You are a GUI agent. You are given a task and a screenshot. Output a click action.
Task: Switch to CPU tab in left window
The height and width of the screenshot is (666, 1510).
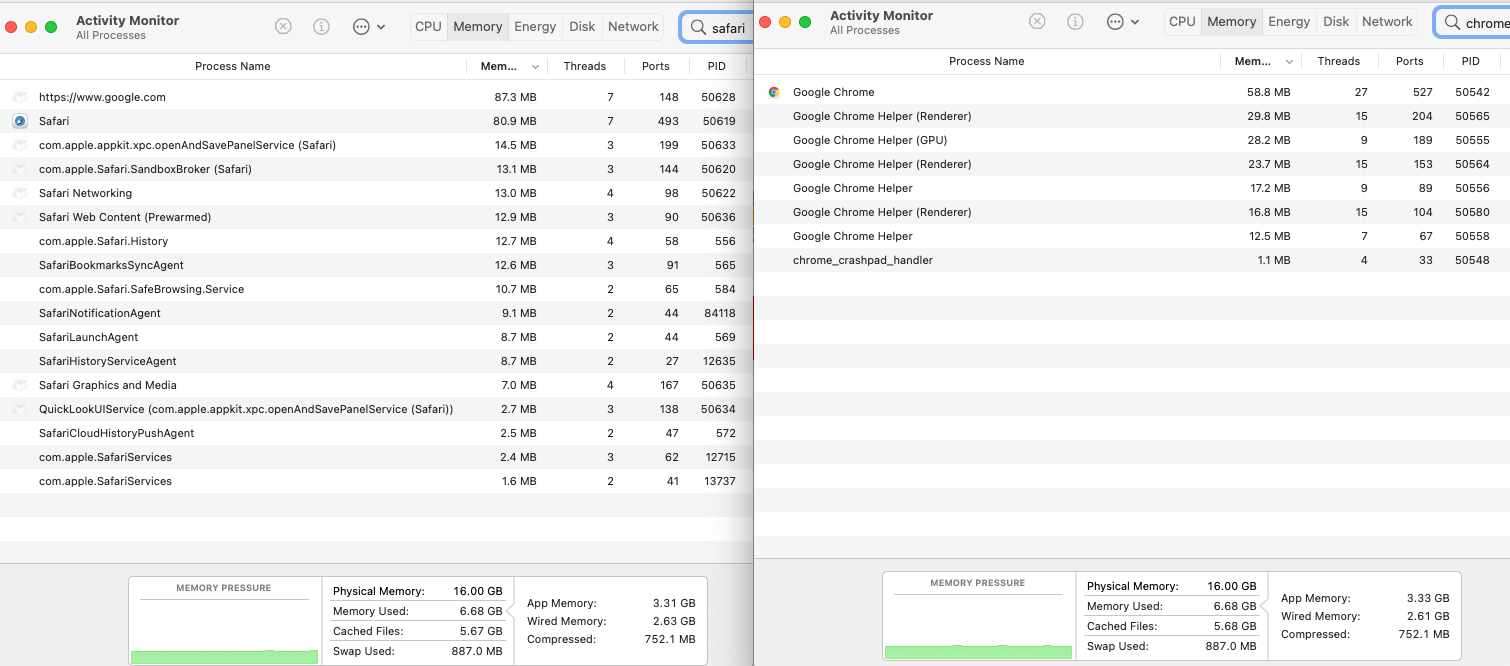[x=428, y=27]
